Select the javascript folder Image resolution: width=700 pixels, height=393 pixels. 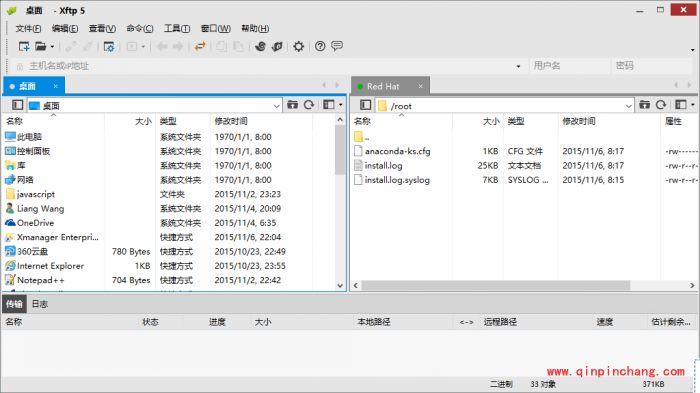point(36,194)
